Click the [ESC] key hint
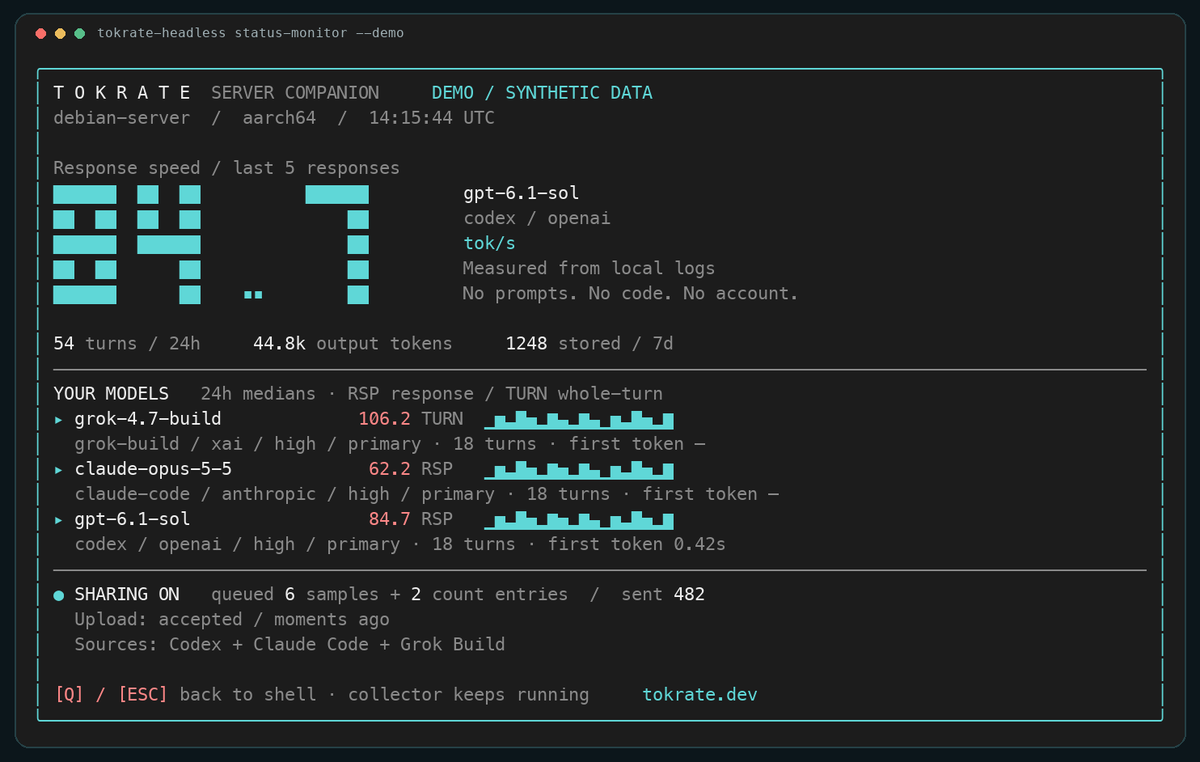Viewport: 1200px width, 762px height. point(143,694)
